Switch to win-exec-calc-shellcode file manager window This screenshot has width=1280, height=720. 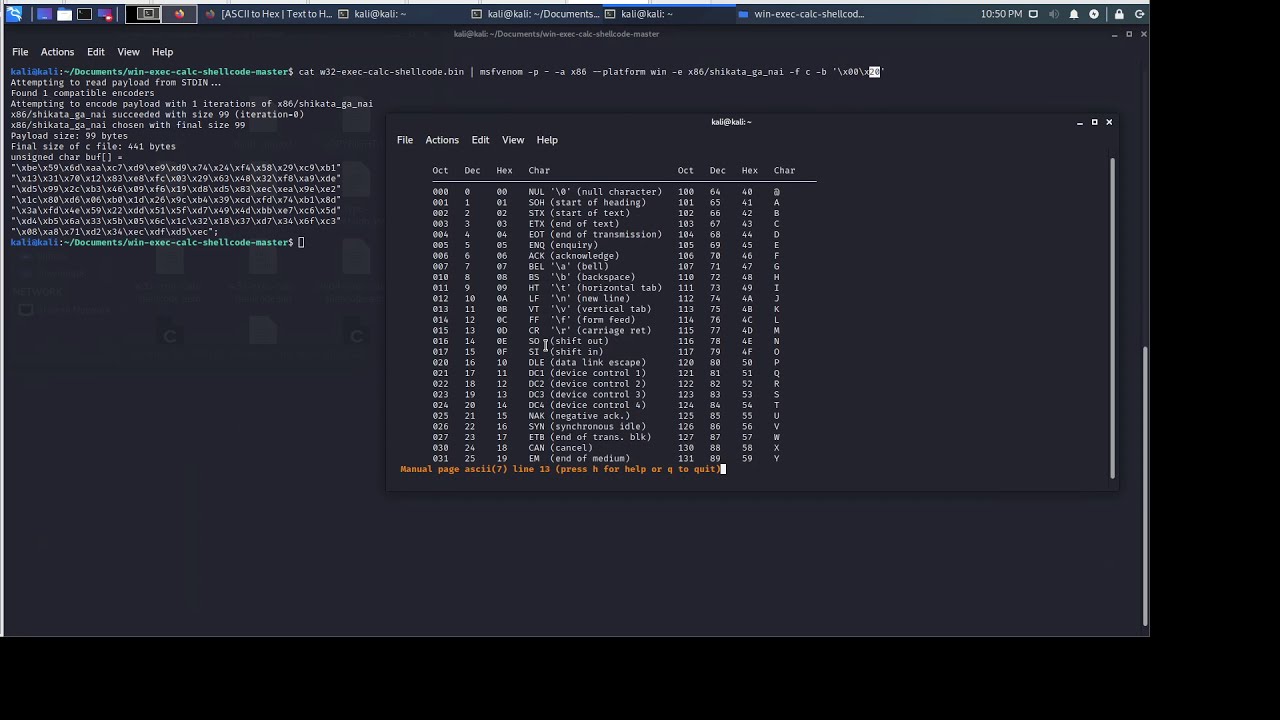(x=801, y=14)
